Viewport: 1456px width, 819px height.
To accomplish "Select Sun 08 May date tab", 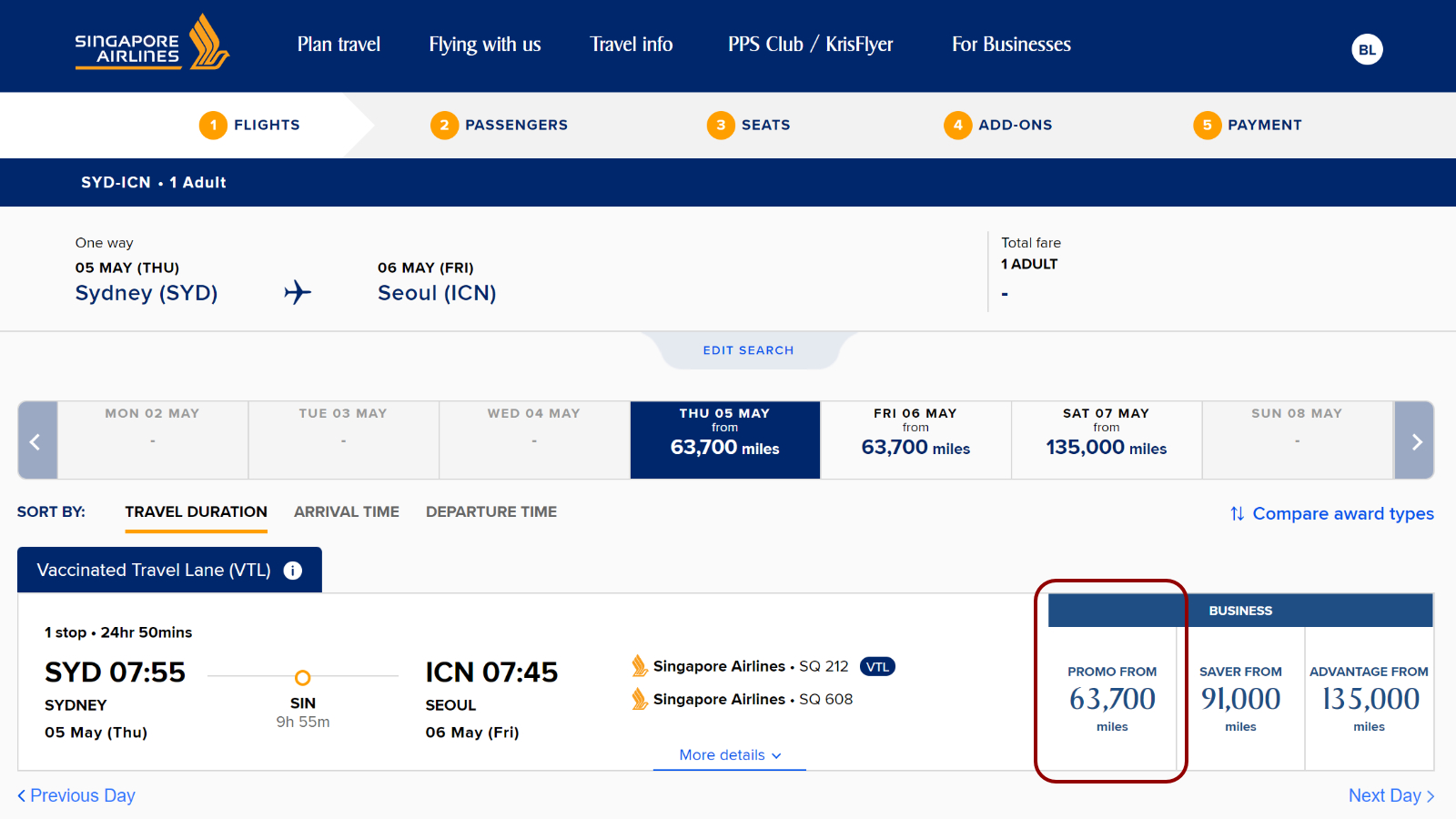I will click(x=1298, y=440).
